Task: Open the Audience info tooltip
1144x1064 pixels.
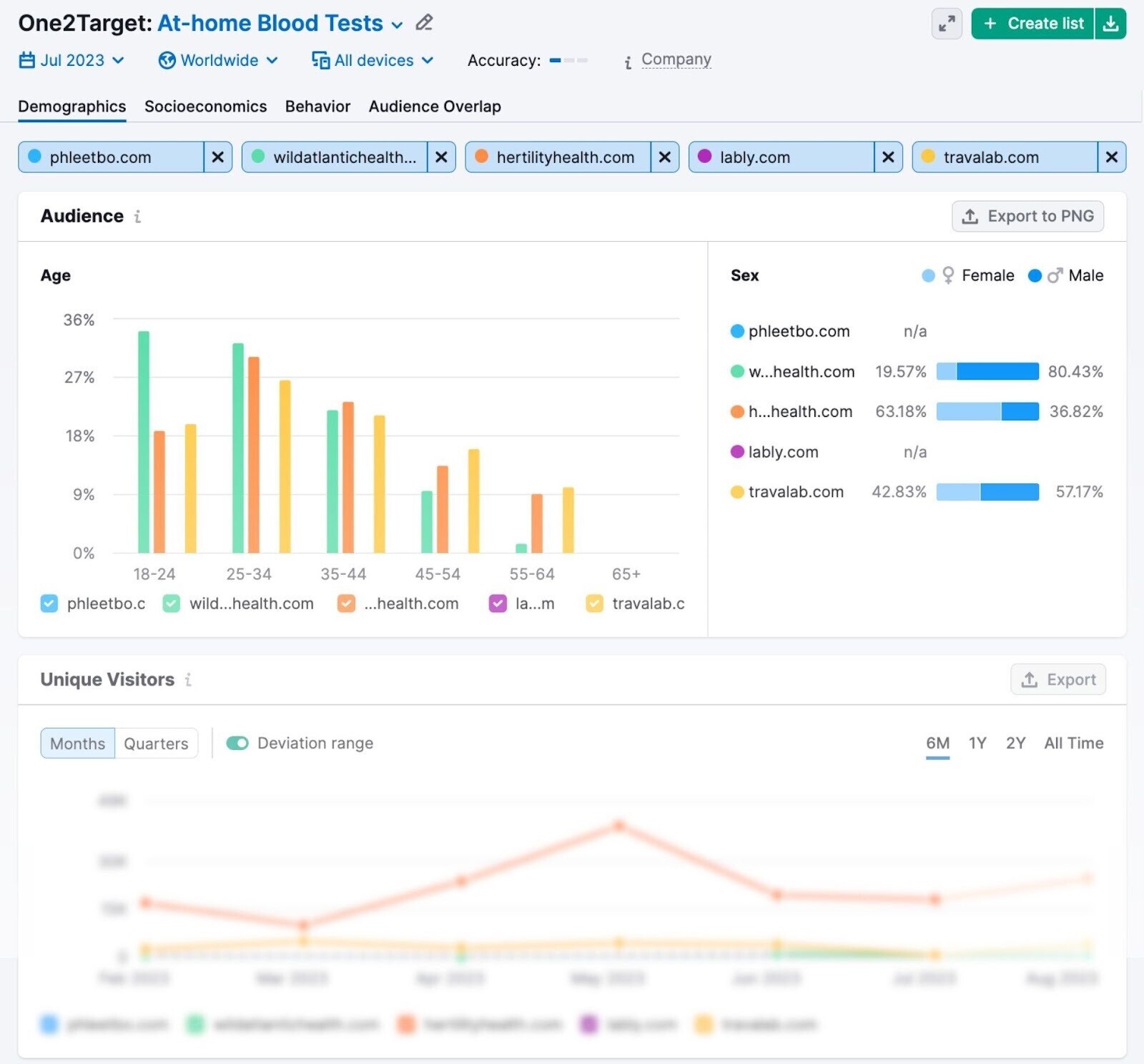Action: (x=138, y=216)
